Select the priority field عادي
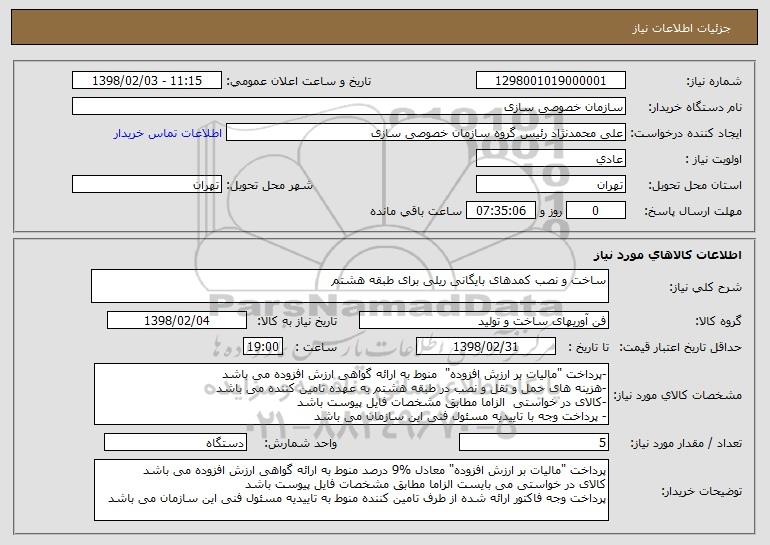Screen dimensions: 770x545 tap(550, 158)
